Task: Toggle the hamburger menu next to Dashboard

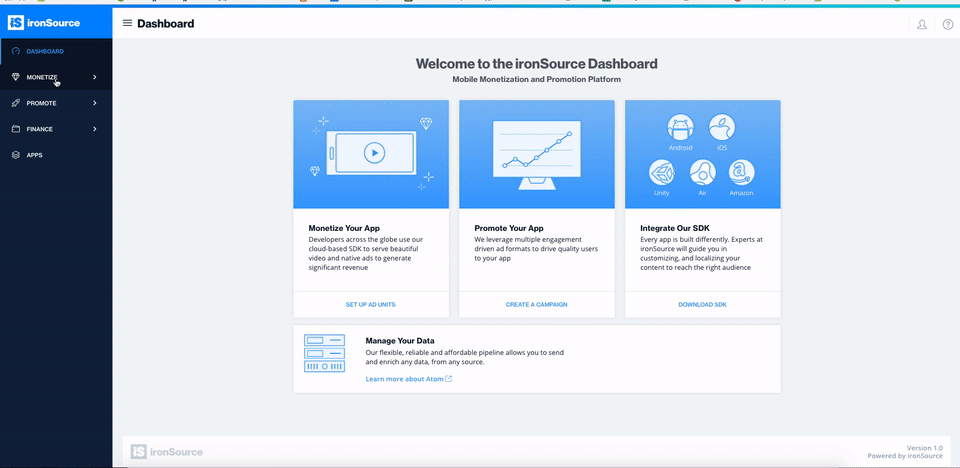Action: [127, 23]
